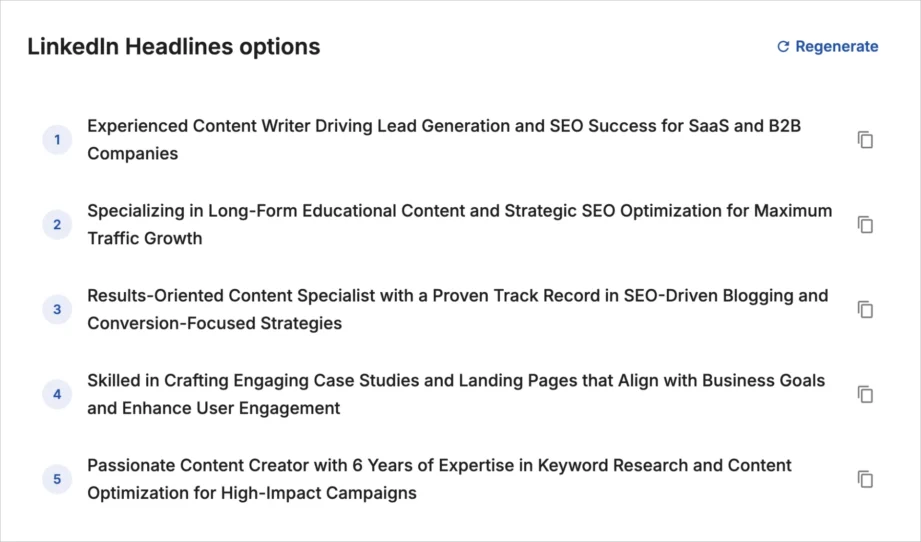Click the Traffic Growth text in headline two
The width and height of the screenshot is (921, 542).
(144, 239)
